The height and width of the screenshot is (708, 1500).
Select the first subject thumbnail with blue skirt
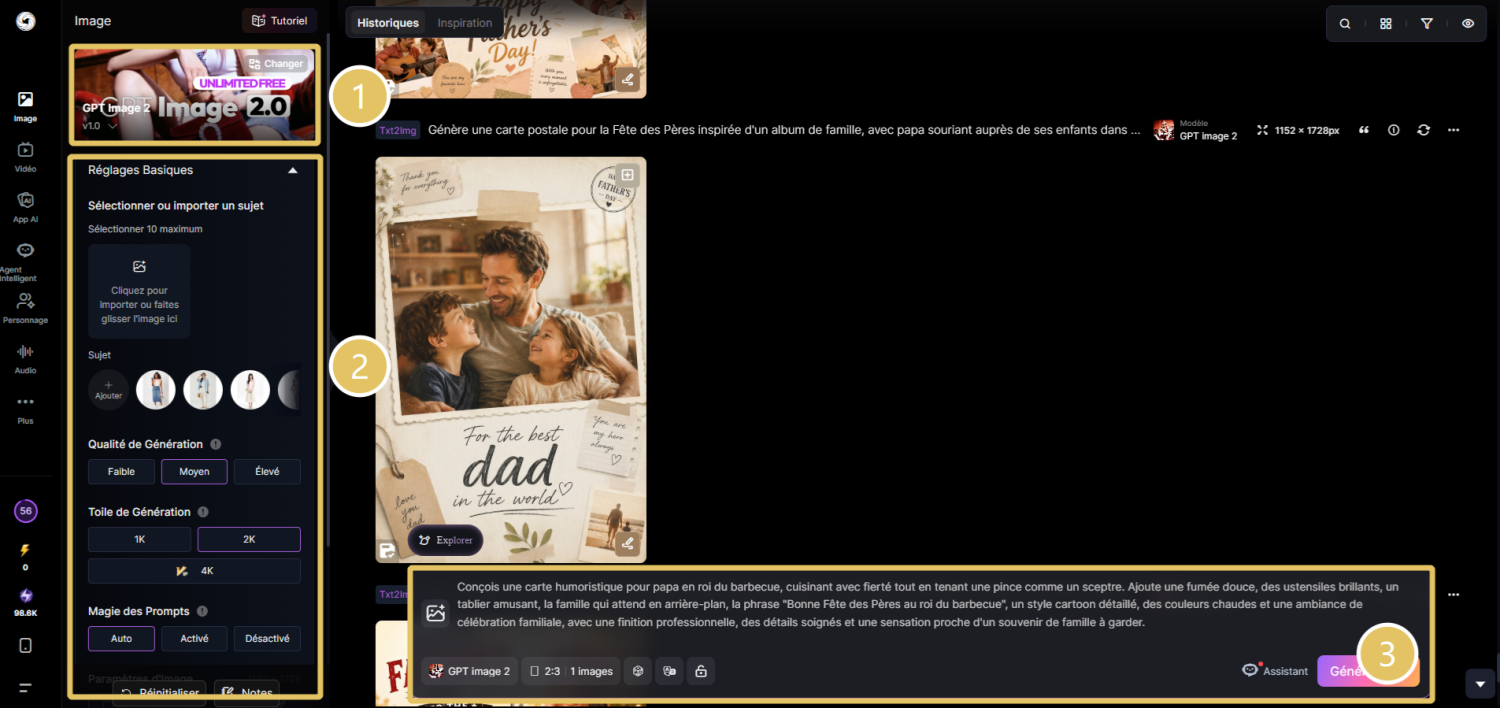point(156,390)
